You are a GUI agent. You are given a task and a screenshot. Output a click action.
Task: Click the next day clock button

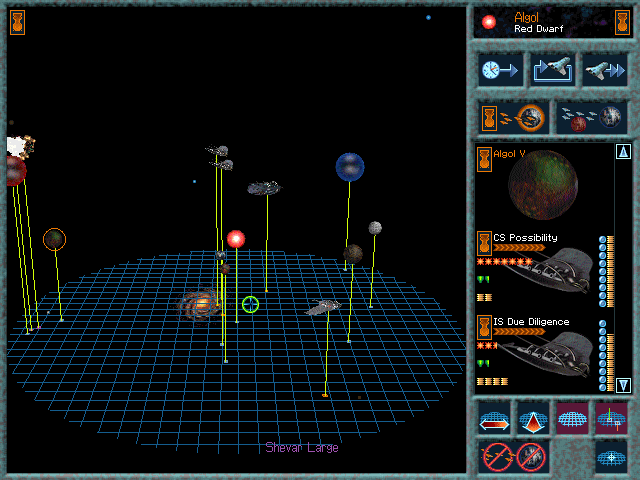point(500,70)
